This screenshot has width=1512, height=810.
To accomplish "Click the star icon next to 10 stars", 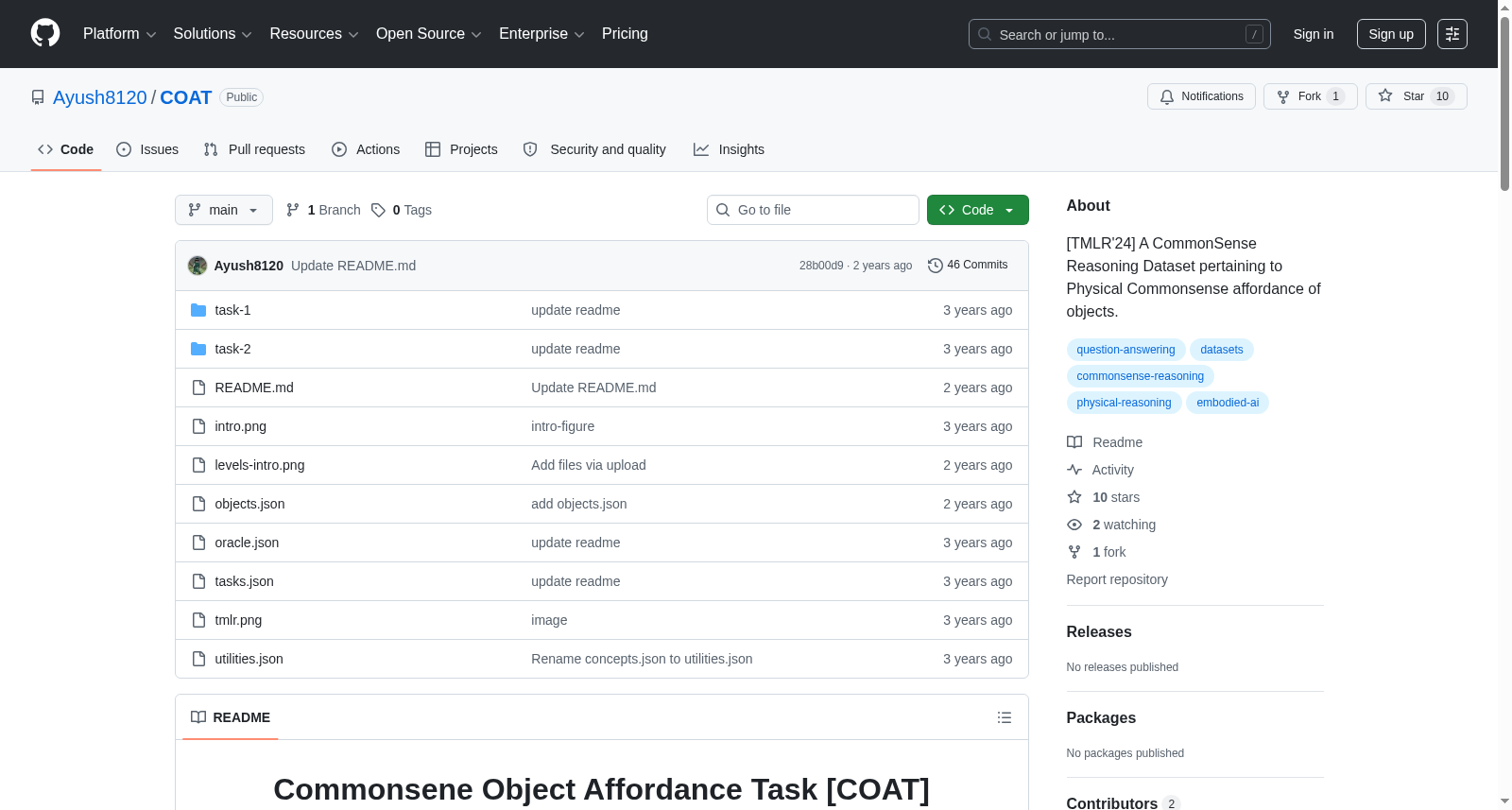I will click(1074, 497).
